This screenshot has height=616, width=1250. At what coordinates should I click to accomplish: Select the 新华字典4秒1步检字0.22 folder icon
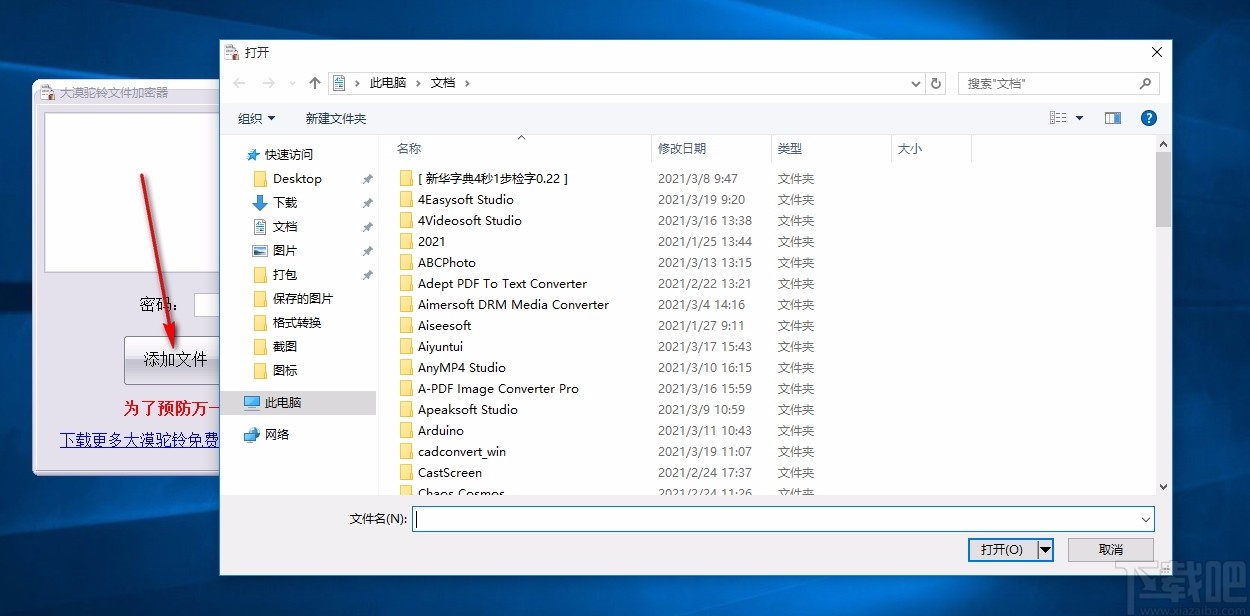(x=405, y=178)
